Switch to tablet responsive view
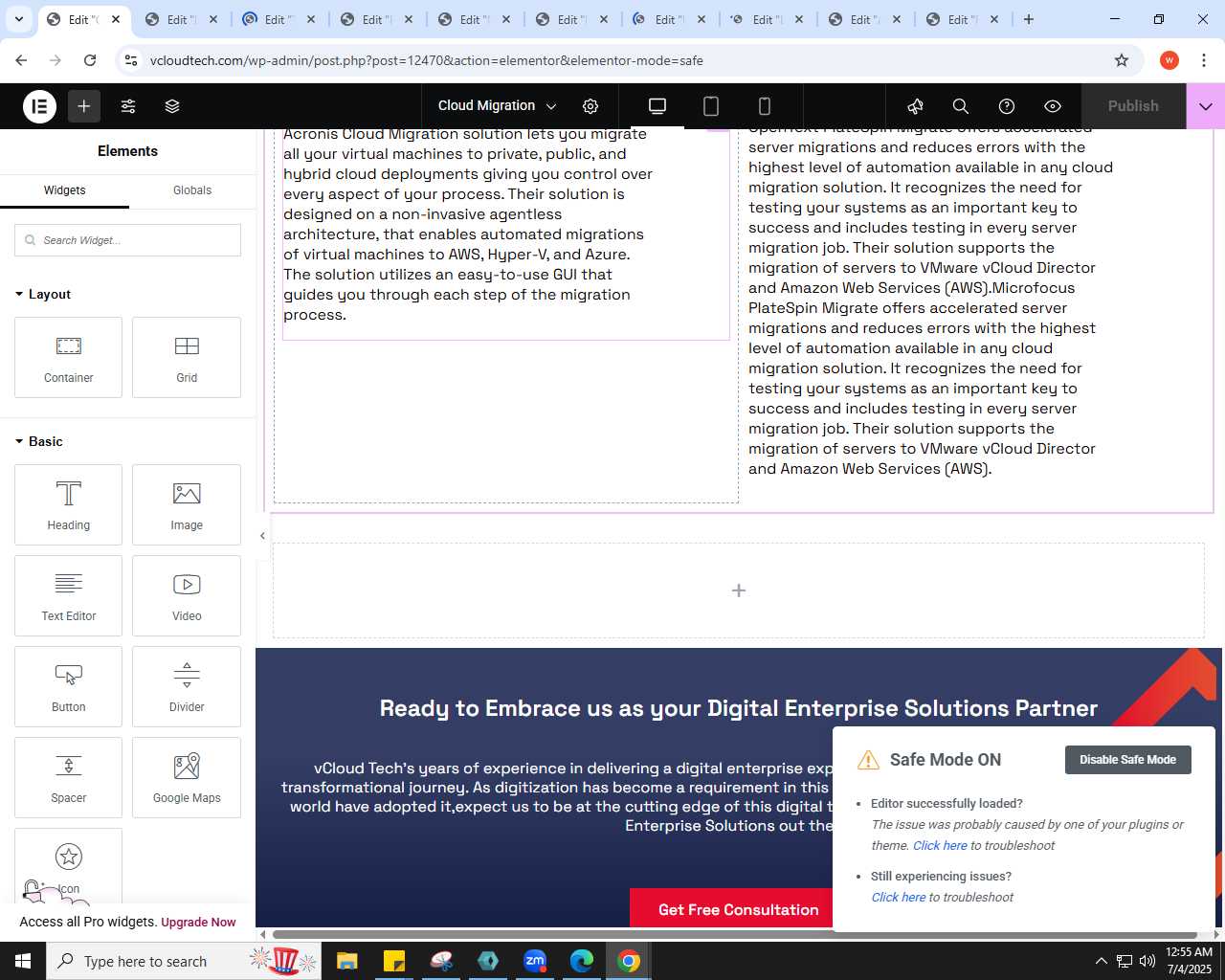Image resolution: width=1225 pixels, height=980 pixels. click(x=711, y=106)
